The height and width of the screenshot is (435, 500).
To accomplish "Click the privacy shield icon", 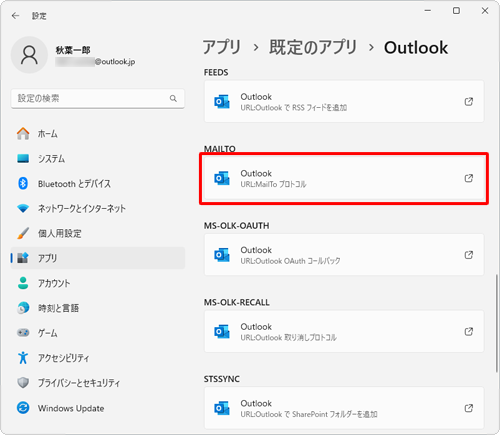I will (x=23, y=383).
